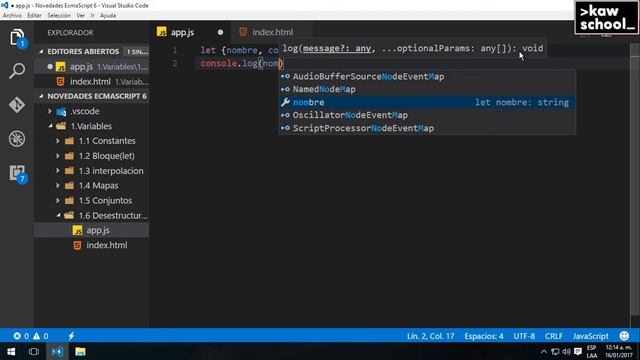The width and height of the screenshot is (640, 360).
Task: Open the Ayuda menu
Action: click(x=108, y=16)
